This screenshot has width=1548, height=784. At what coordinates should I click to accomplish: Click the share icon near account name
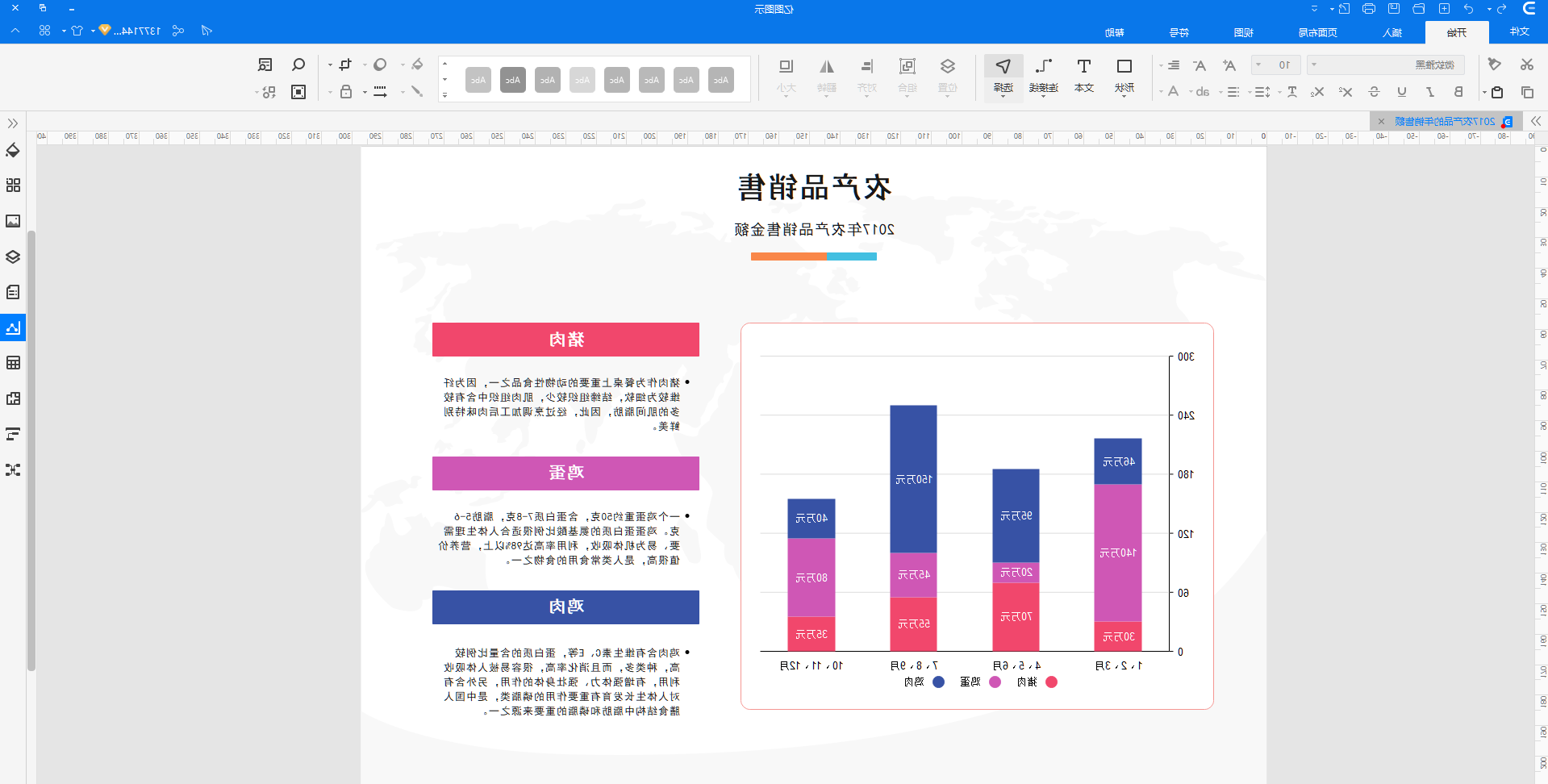click(x=178, y=31)
